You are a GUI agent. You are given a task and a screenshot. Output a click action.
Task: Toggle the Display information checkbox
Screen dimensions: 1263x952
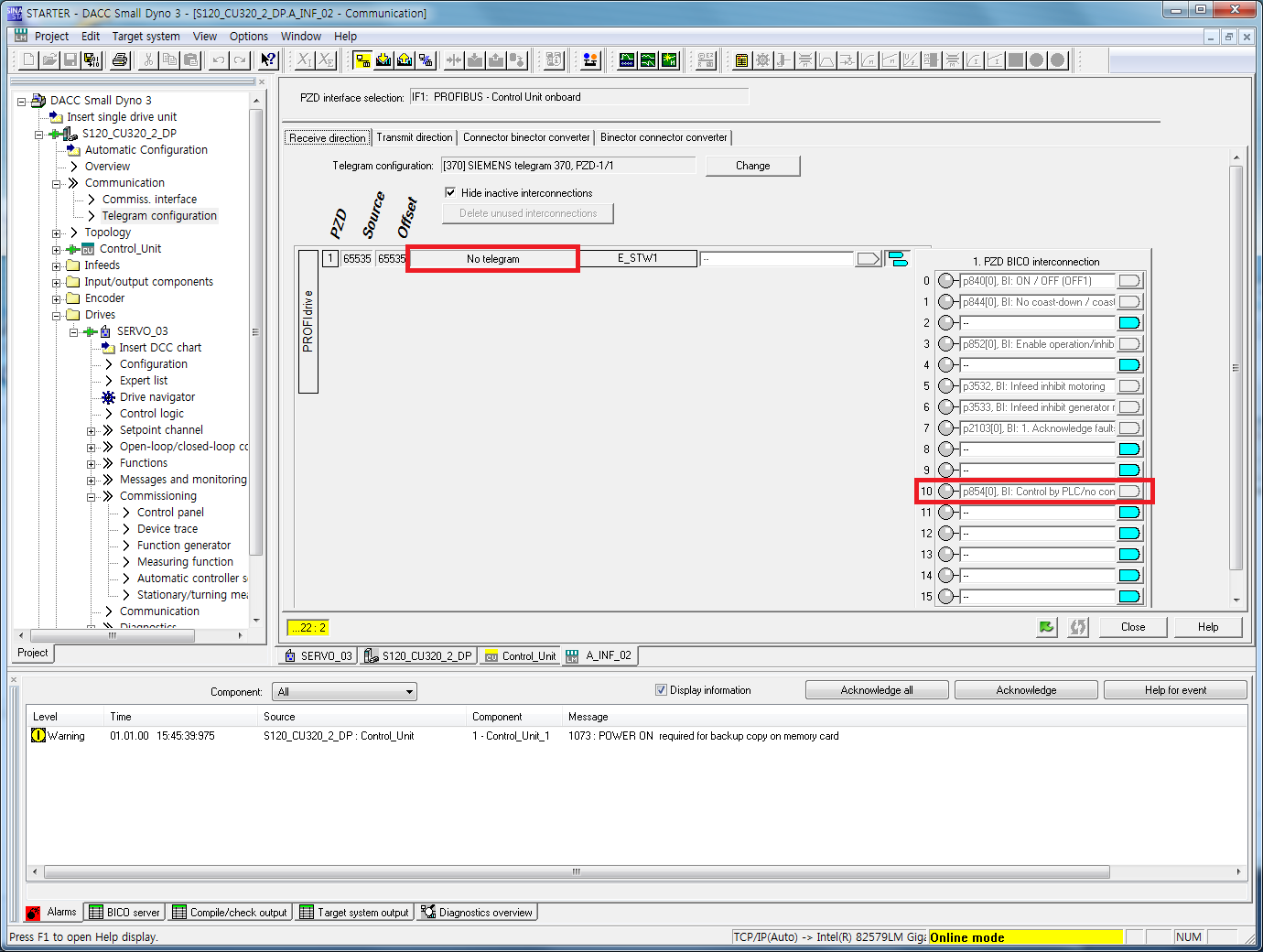[661, 690]
